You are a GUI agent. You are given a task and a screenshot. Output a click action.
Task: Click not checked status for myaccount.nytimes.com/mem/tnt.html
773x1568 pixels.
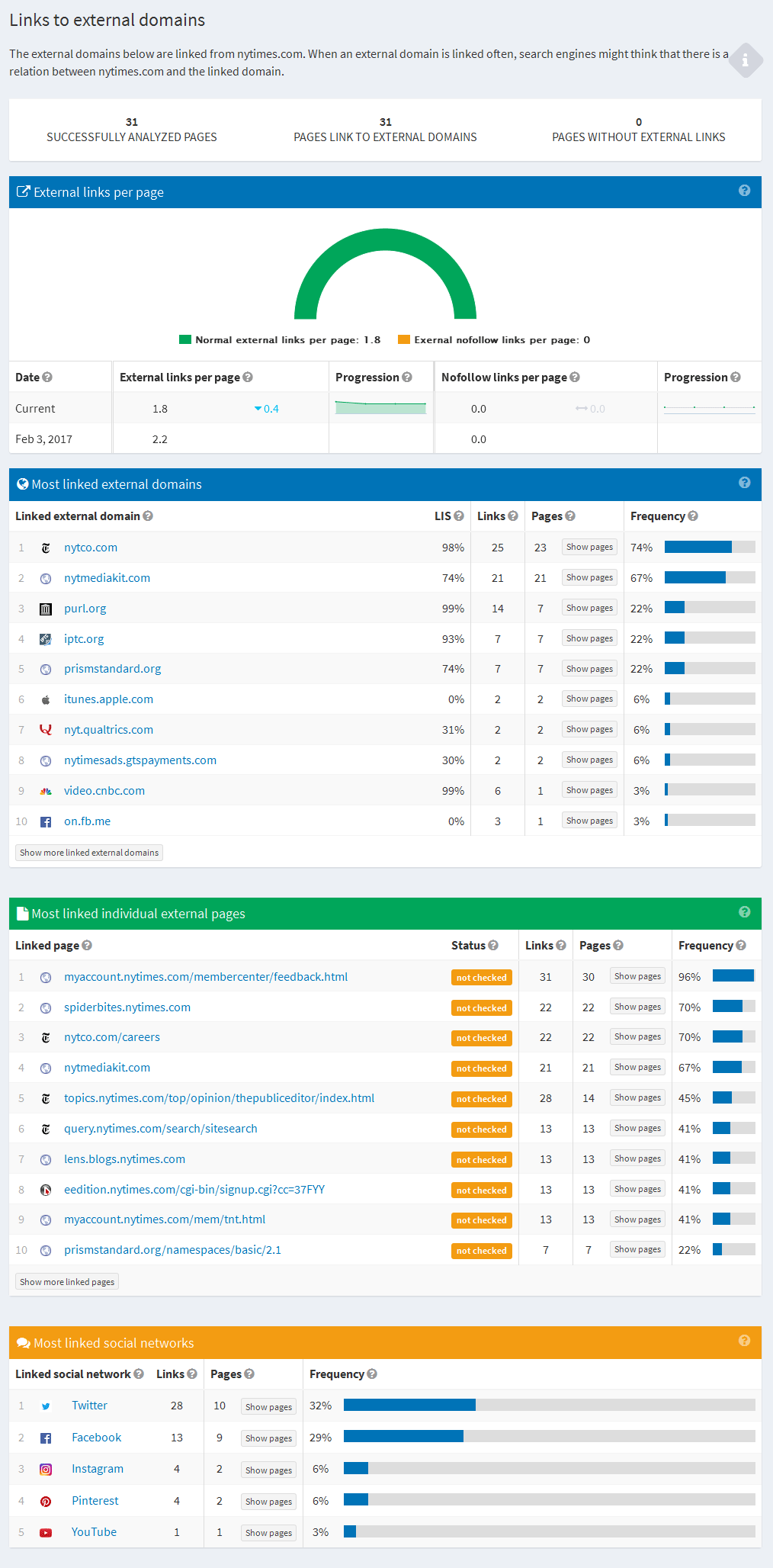(482, 1220)
